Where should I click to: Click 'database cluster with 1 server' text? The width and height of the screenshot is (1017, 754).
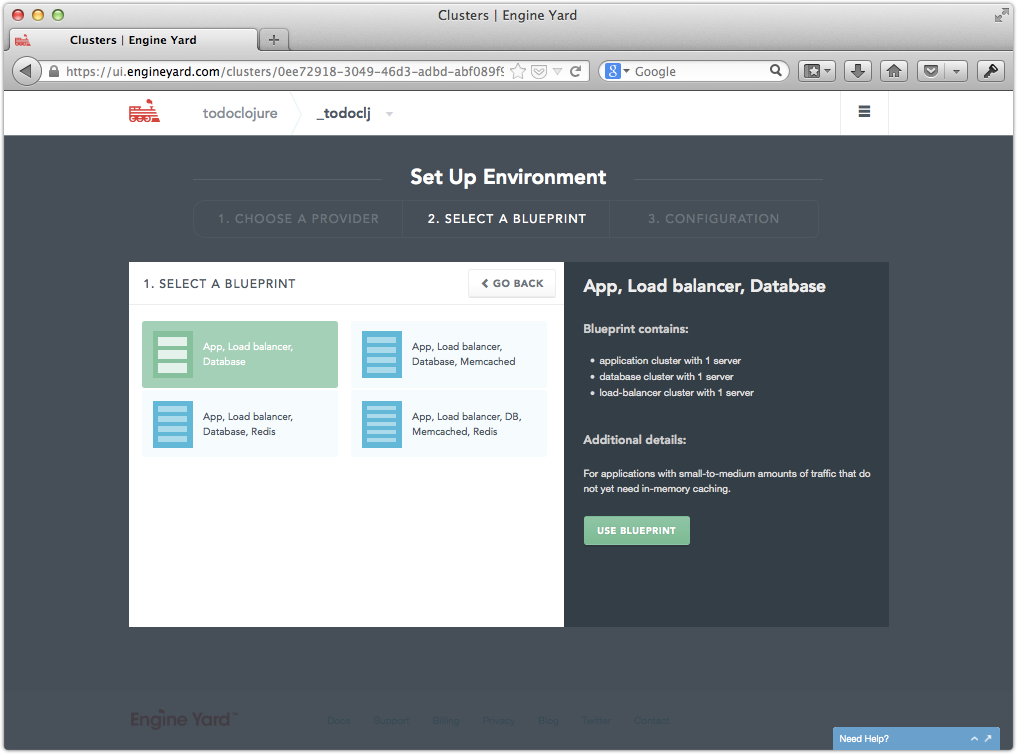pos(666,377)
